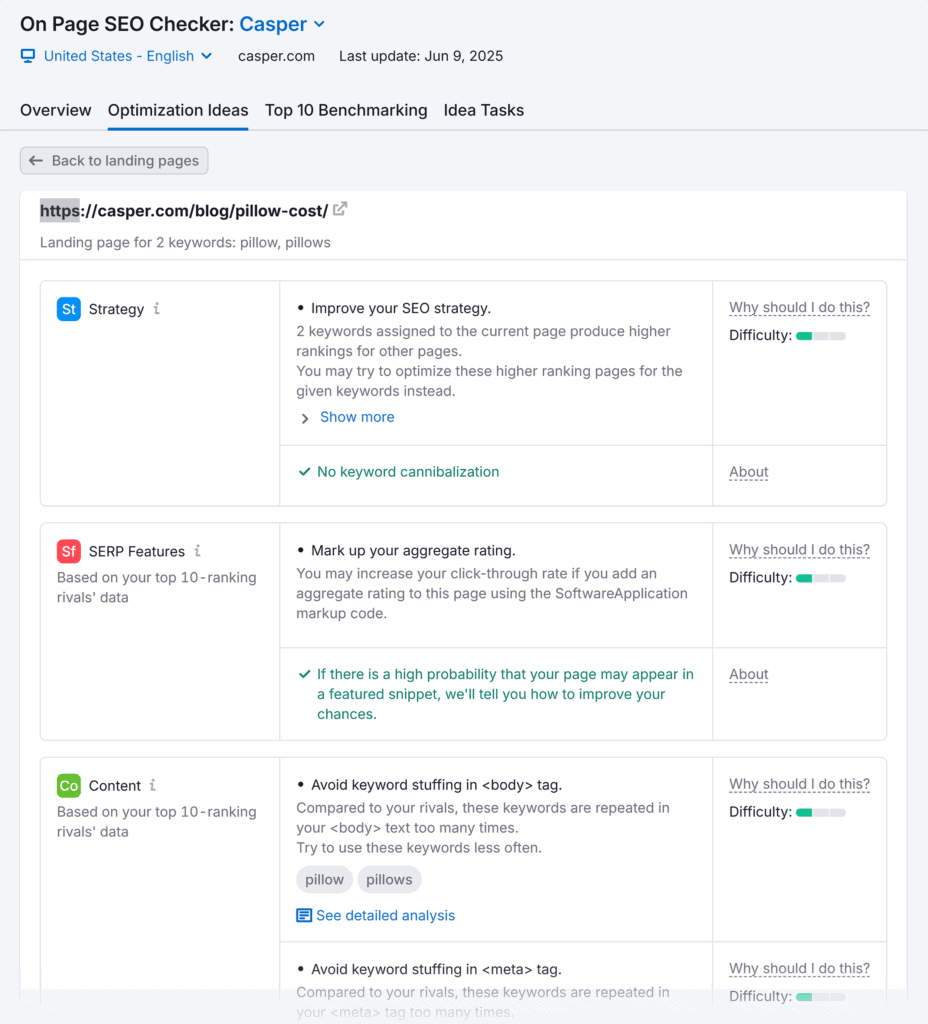Click the Difficulty bar under Content section
928x1024 pixels.
point(820,812)
